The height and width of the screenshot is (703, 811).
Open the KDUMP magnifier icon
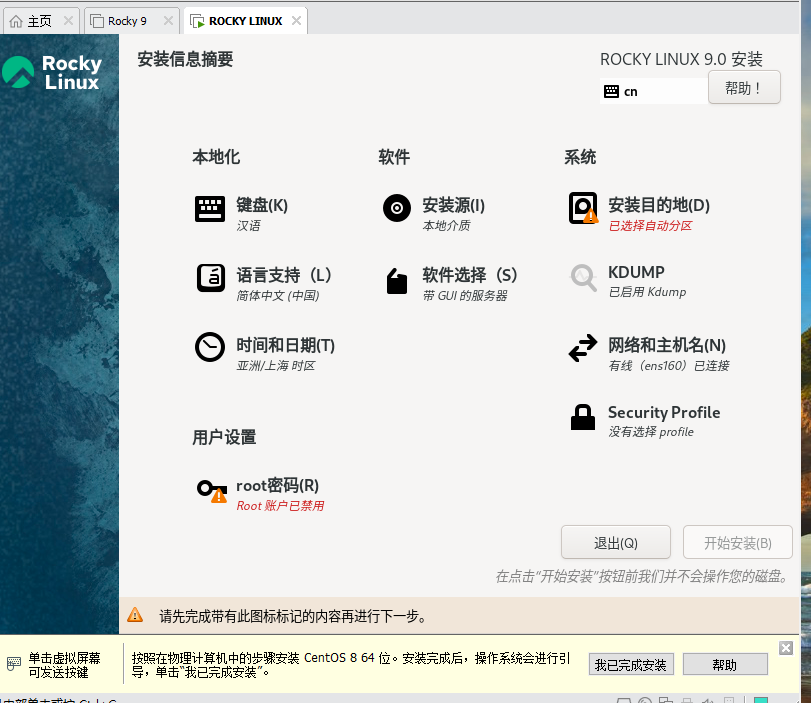pyautogui.click(x=583, y=278)
